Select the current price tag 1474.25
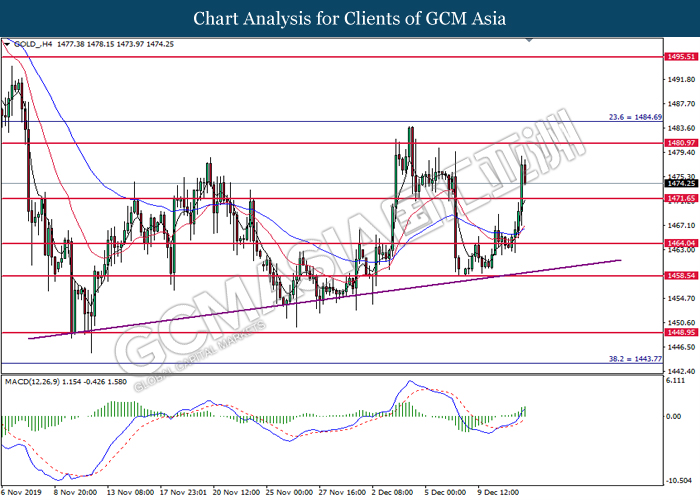This screenshot has width=700, height=500. pyautogui.click(x=680, y=184)
